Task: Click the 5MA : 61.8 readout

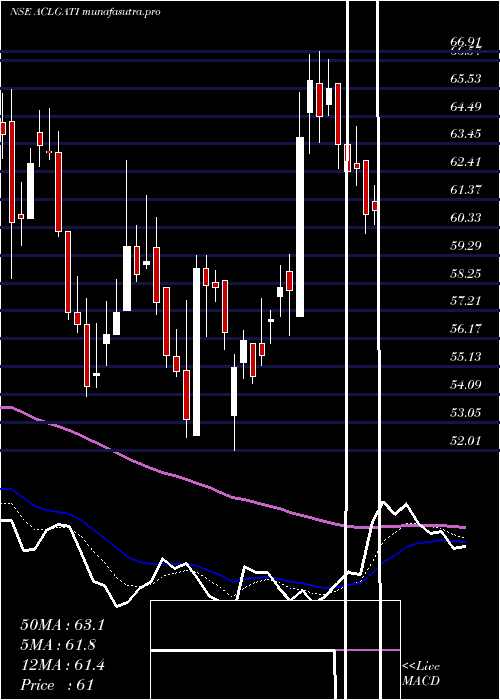Action: pyautogui.click(x=58, y=645)
